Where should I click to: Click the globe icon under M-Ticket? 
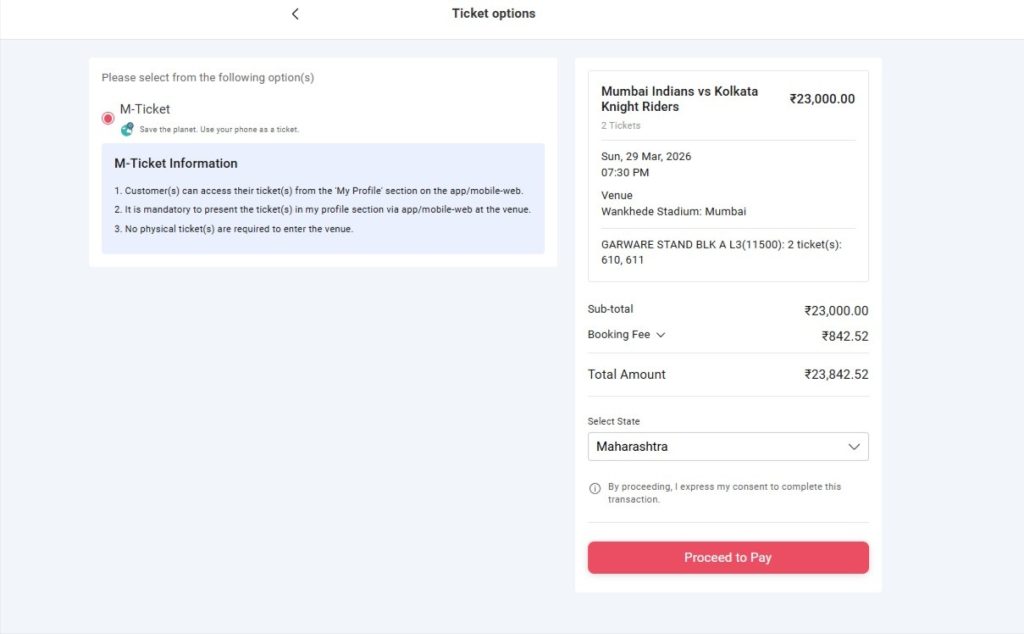[127, 129]
